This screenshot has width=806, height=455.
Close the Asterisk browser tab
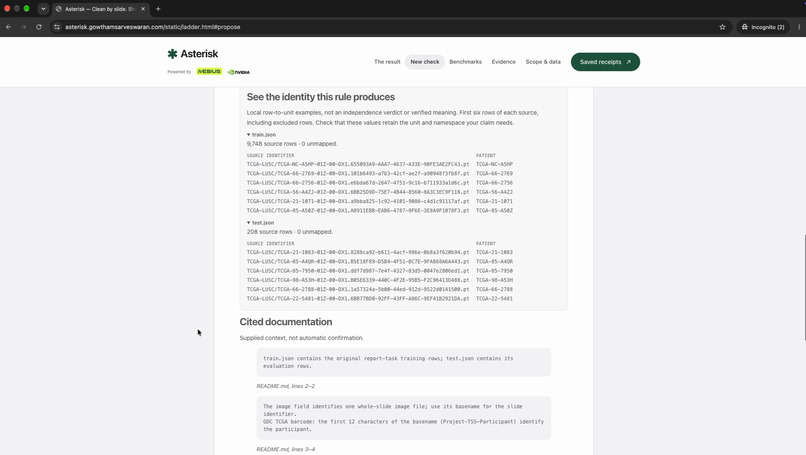click(x=143, y=9)
